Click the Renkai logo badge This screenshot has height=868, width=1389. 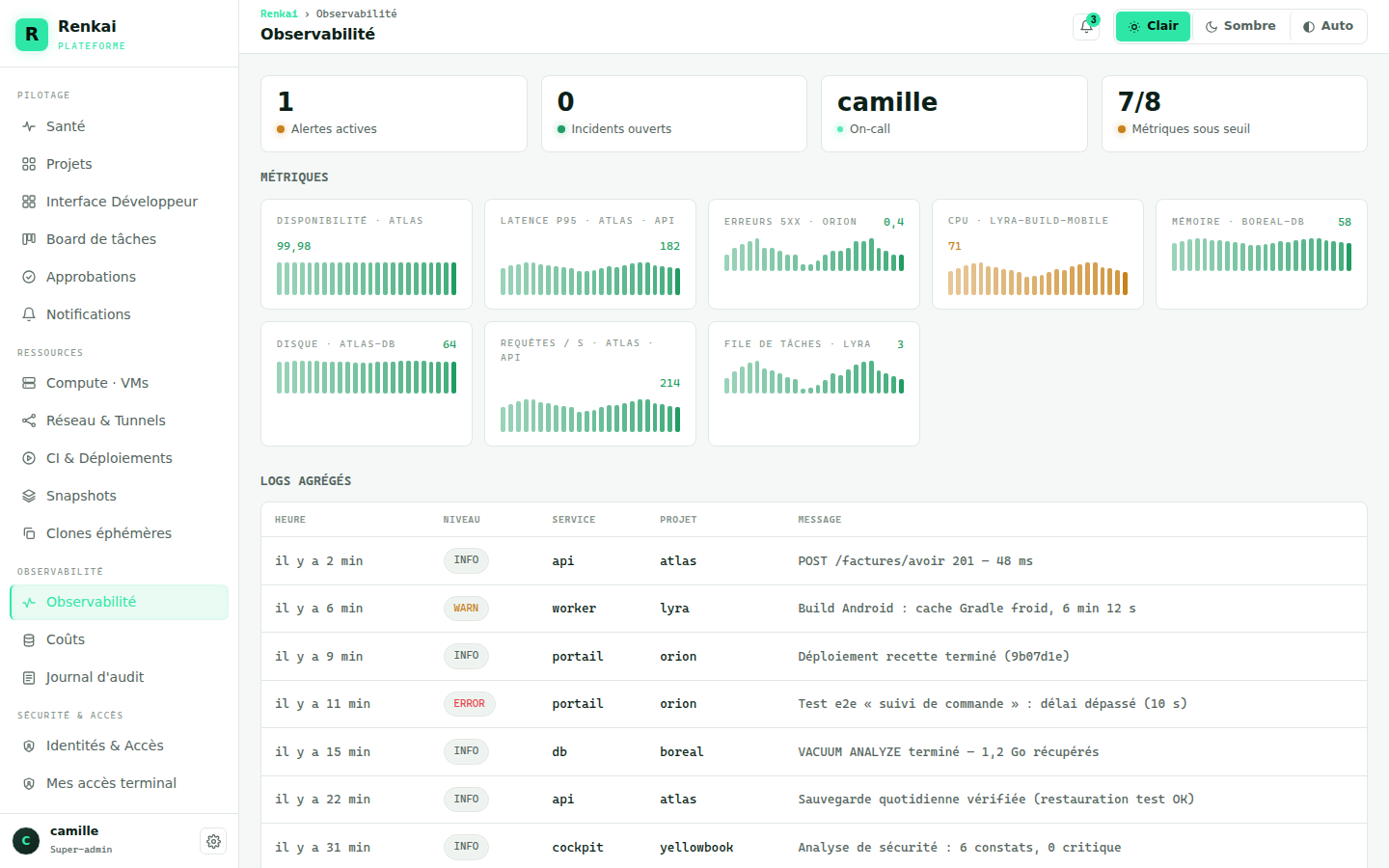coord(32,35)
